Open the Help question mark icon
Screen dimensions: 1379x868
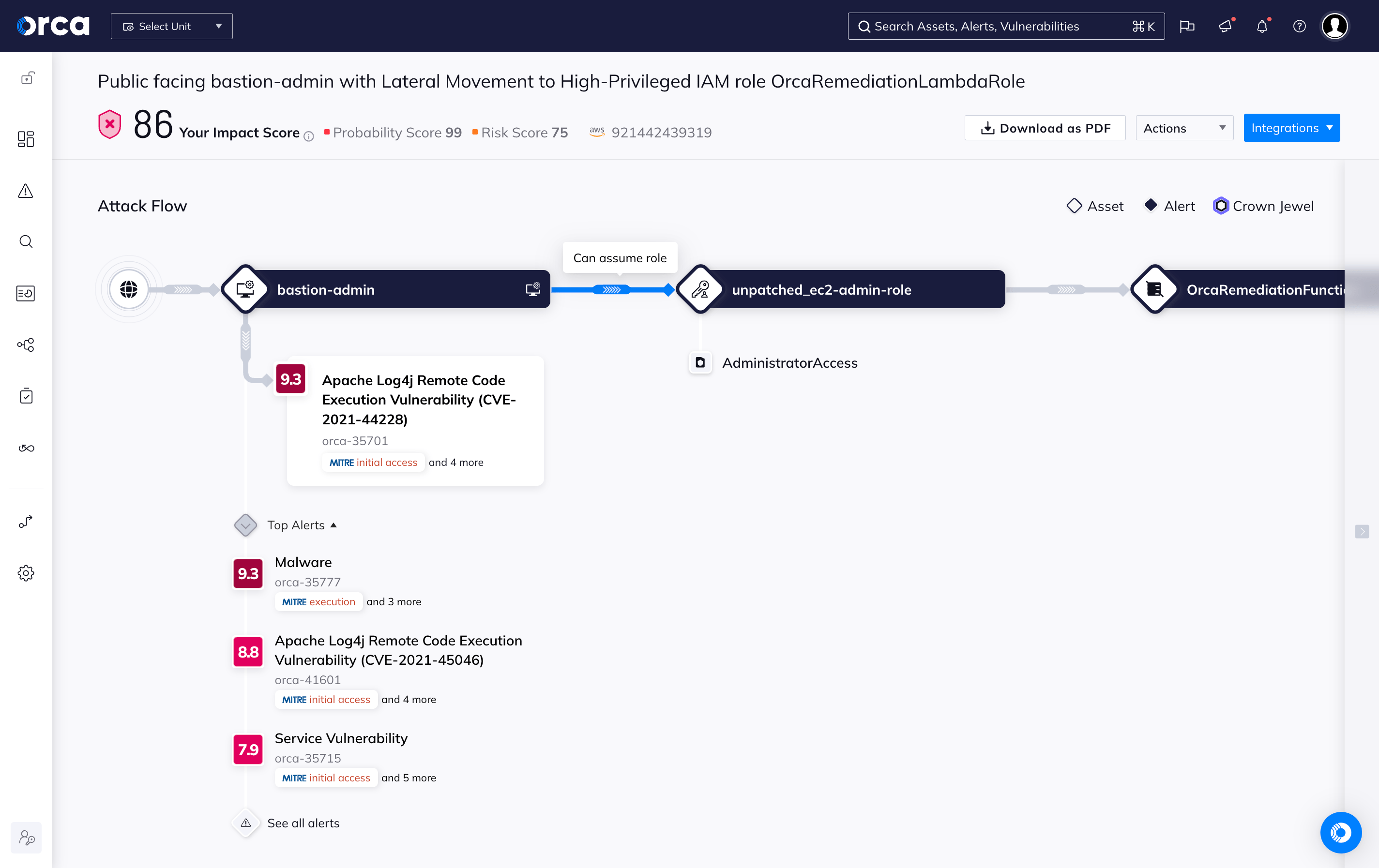click(1299, 26)
